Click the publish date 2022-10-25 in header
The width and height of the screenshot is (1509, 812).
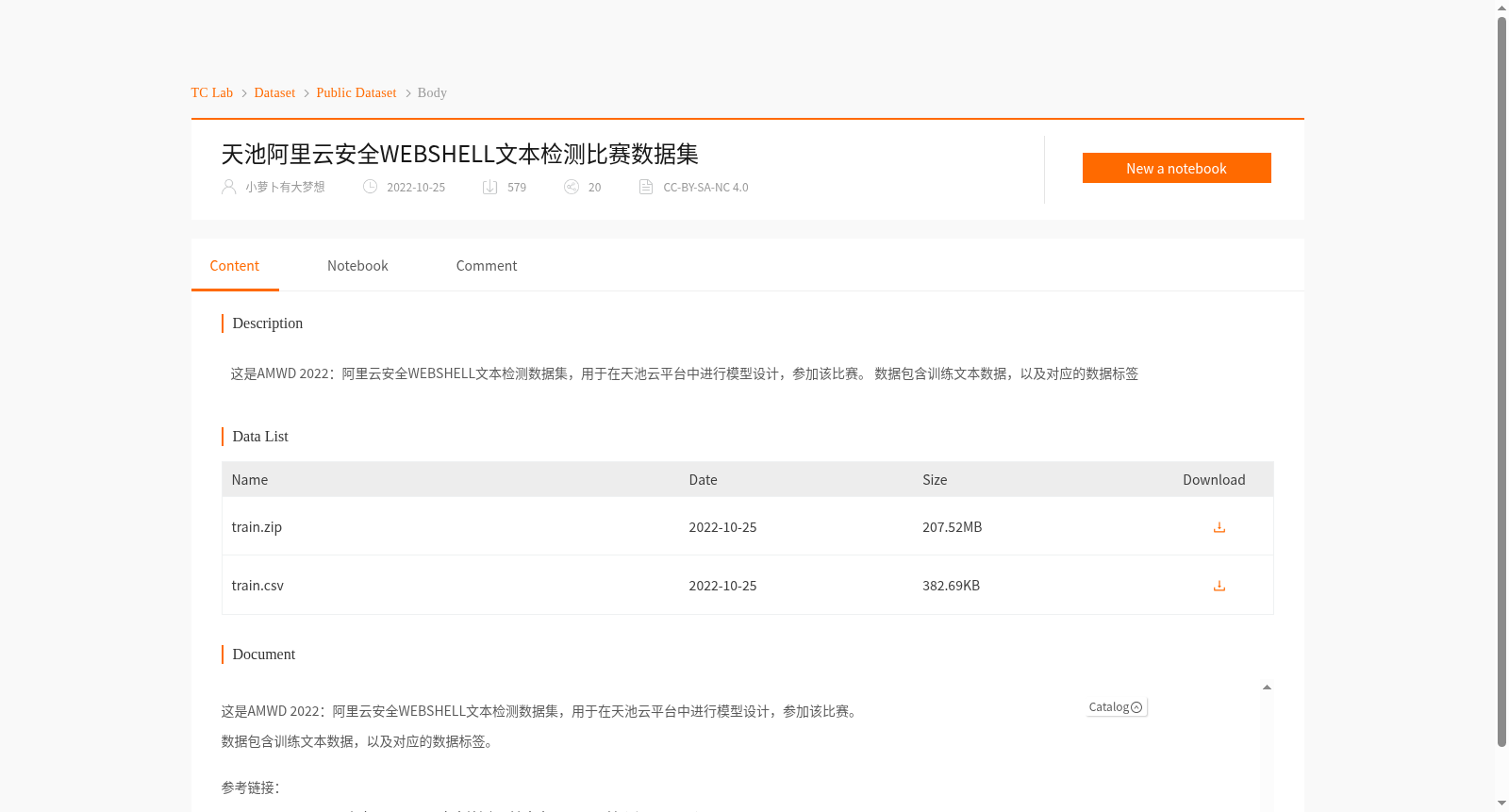coord(416,187)
